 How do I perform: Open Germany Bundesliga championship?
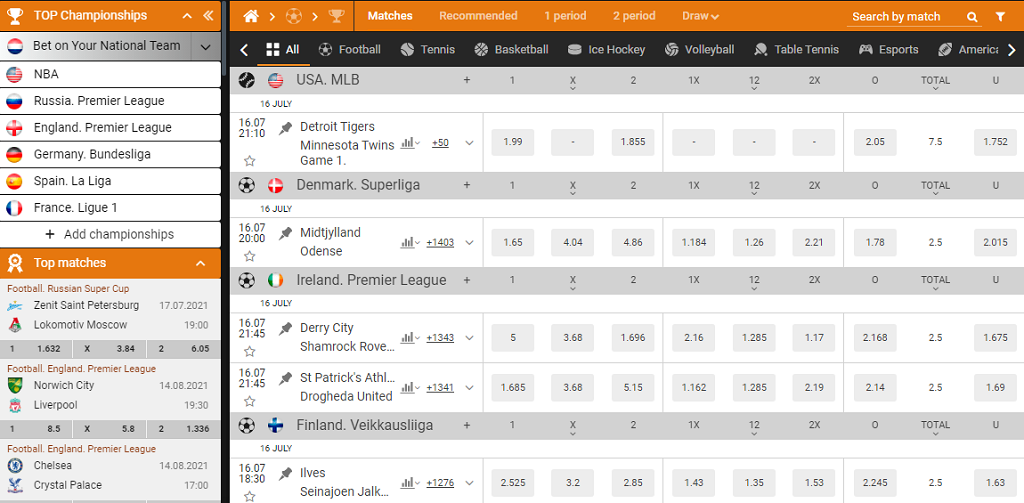coord(110,155)
